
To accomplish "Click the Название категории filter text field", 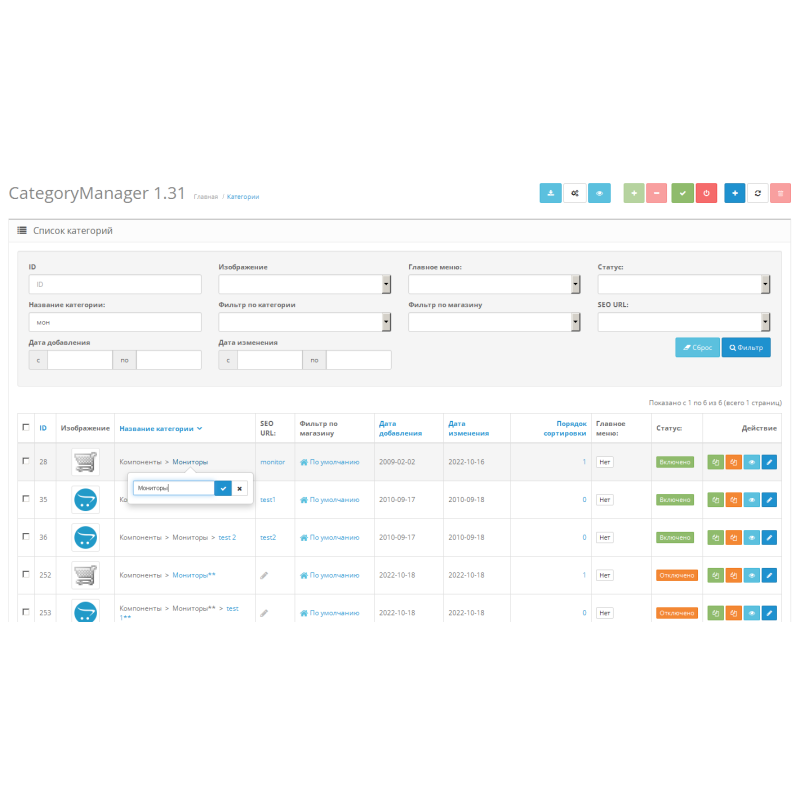I will tap(115, 322).
